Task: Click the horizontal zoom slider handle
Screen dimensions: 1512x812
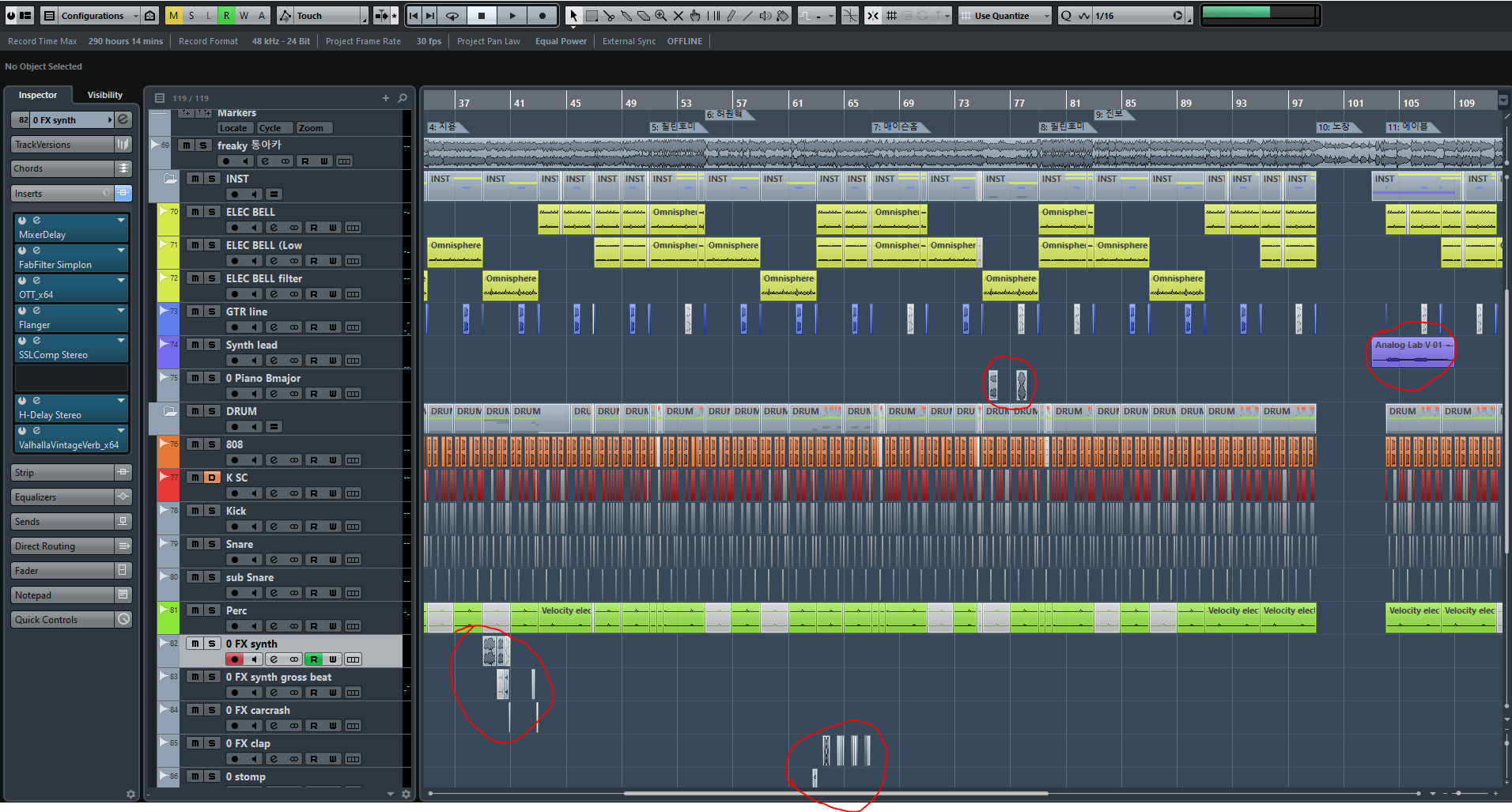Action: [x=1458, y=793]
